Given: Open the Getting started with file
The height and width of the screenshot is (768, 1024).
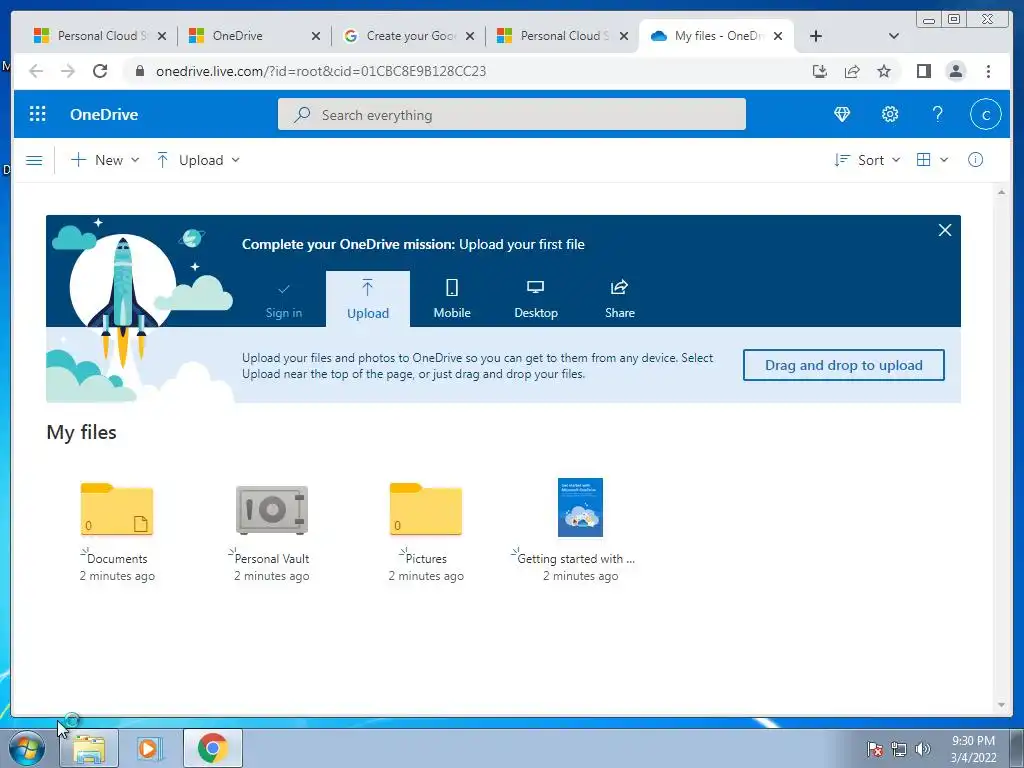Looking at the screenshot, I should 580,507.
